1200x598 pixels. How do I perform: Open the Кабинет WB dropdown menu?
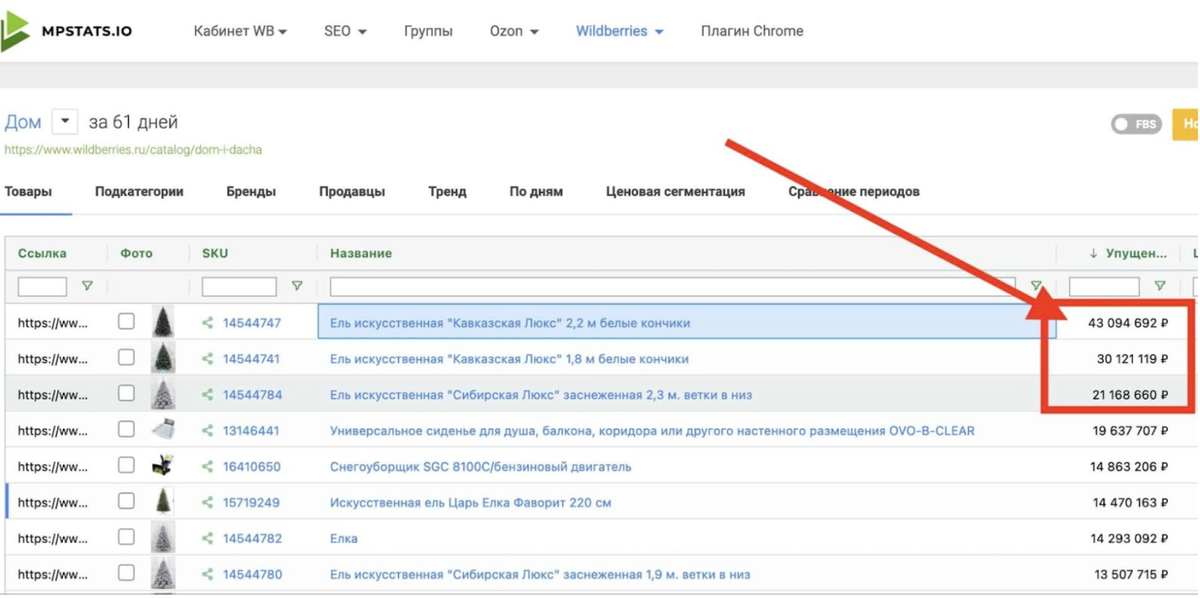click(x=240, y=31)
